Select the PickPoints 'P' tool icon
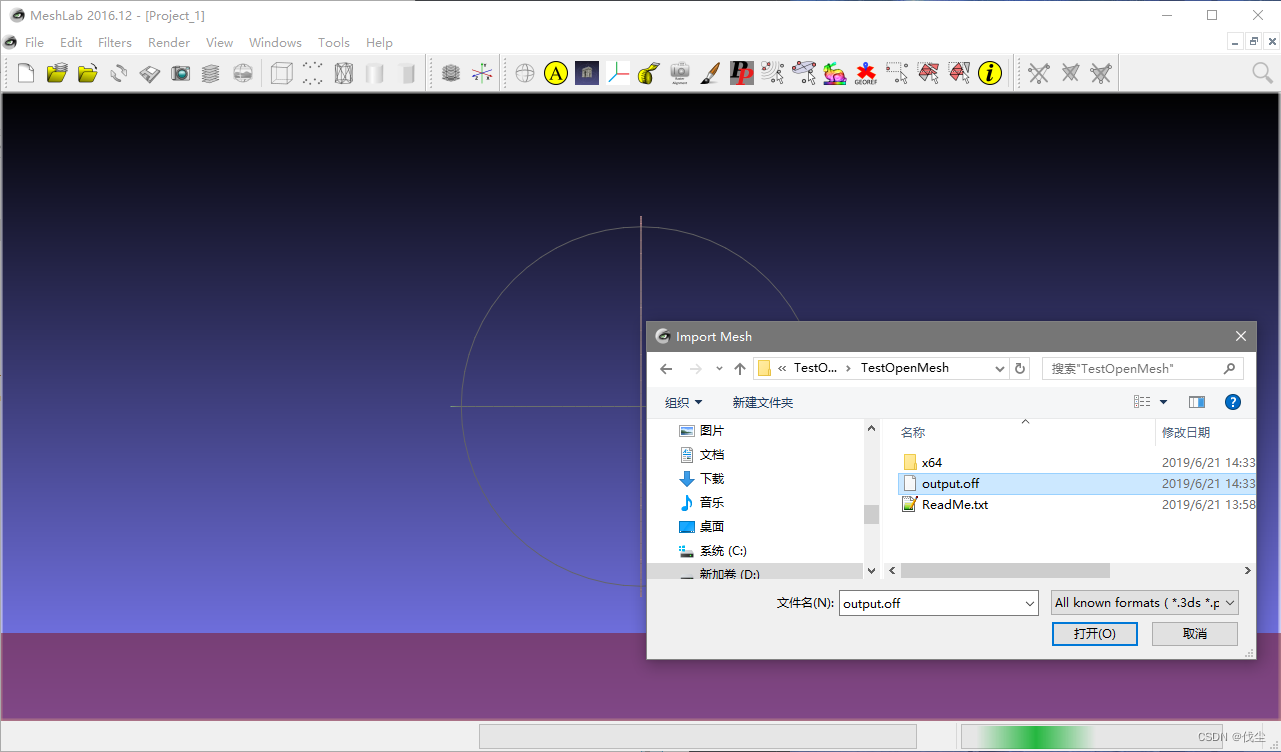The width and height of the screenshot is (1281, 752). click(x=741, y=72)
